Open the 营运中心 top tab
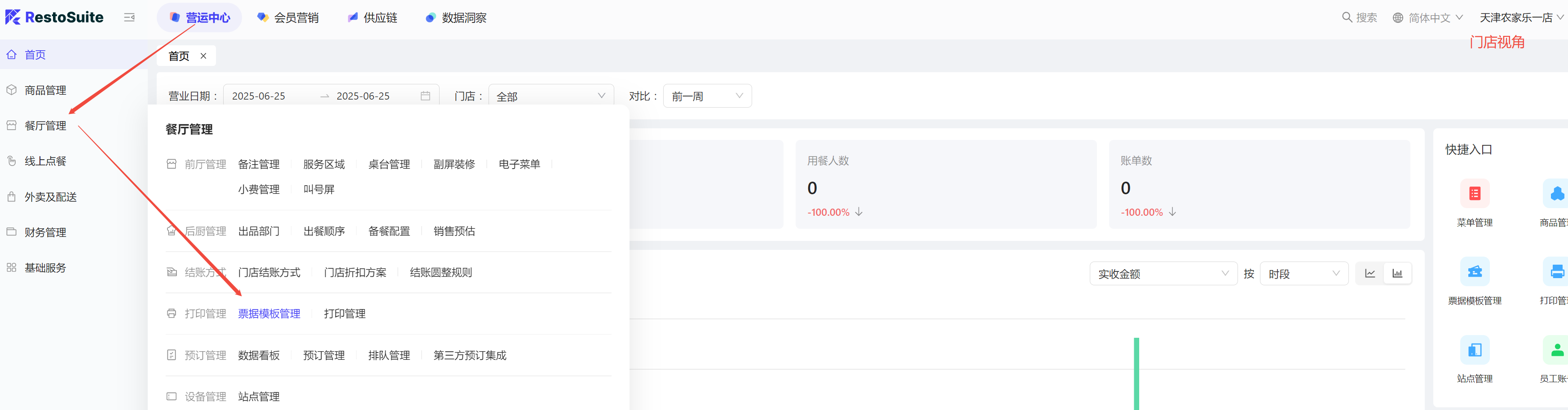Image resolution: width=1568 pixels, height=410 pixels. point(199,17)
